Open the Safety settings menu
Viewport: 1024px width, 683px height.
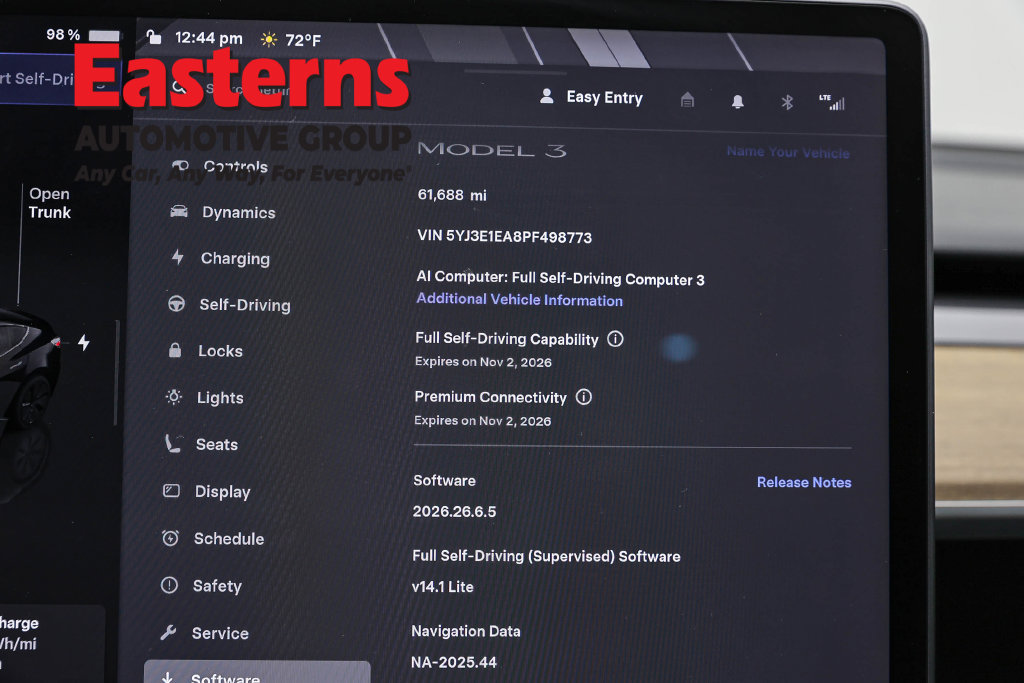tap(201, 586)
